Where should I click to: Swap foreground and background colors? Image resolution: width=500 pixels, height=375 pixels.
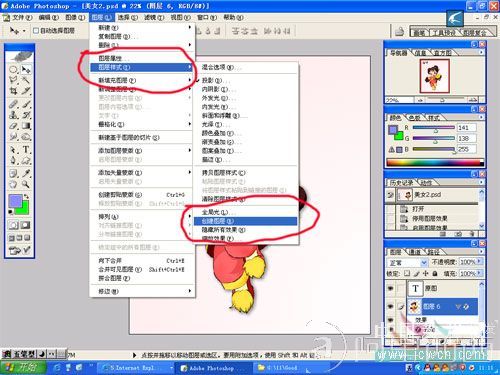pos(26,197)
